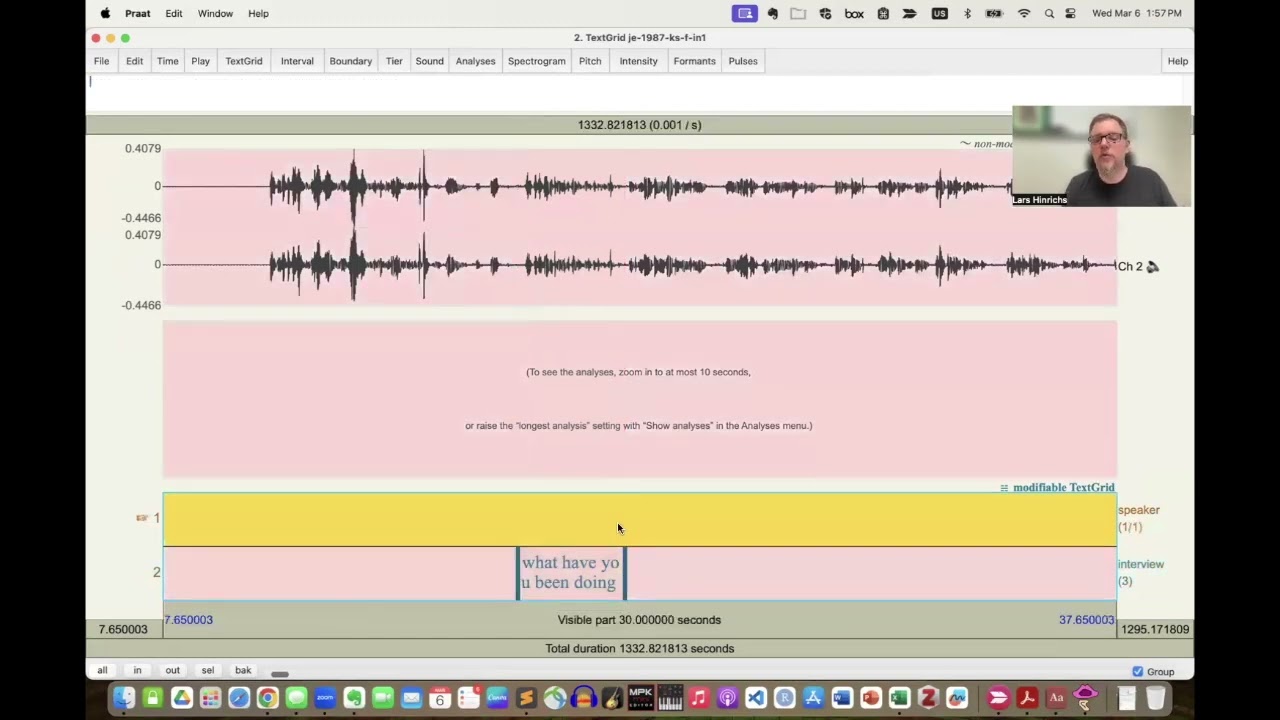This screenshot has height=720, width=1280.
Task: Open the File menu
Action: (x=101, y=61)
